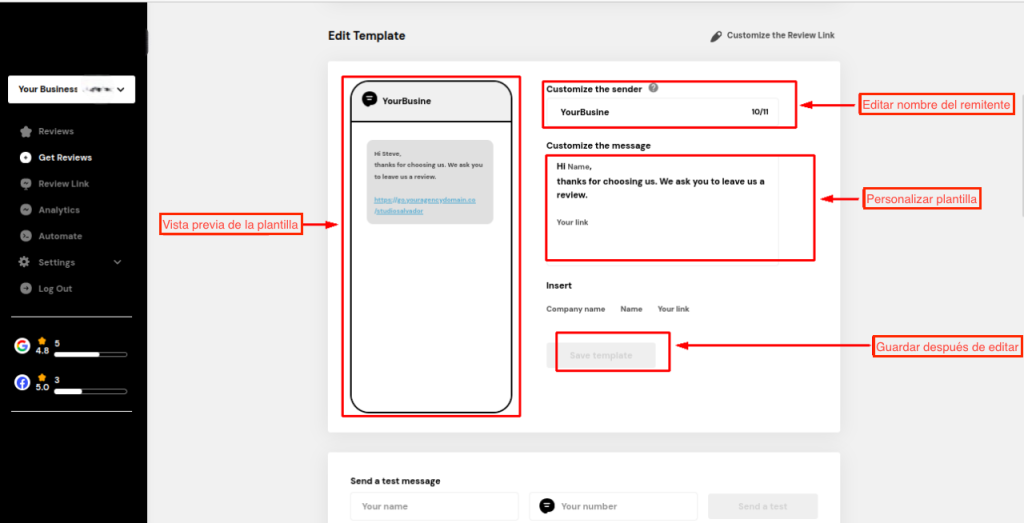Insert the Your link placeholder
Screen dimensions: 1024x523
tap(673, 309)
